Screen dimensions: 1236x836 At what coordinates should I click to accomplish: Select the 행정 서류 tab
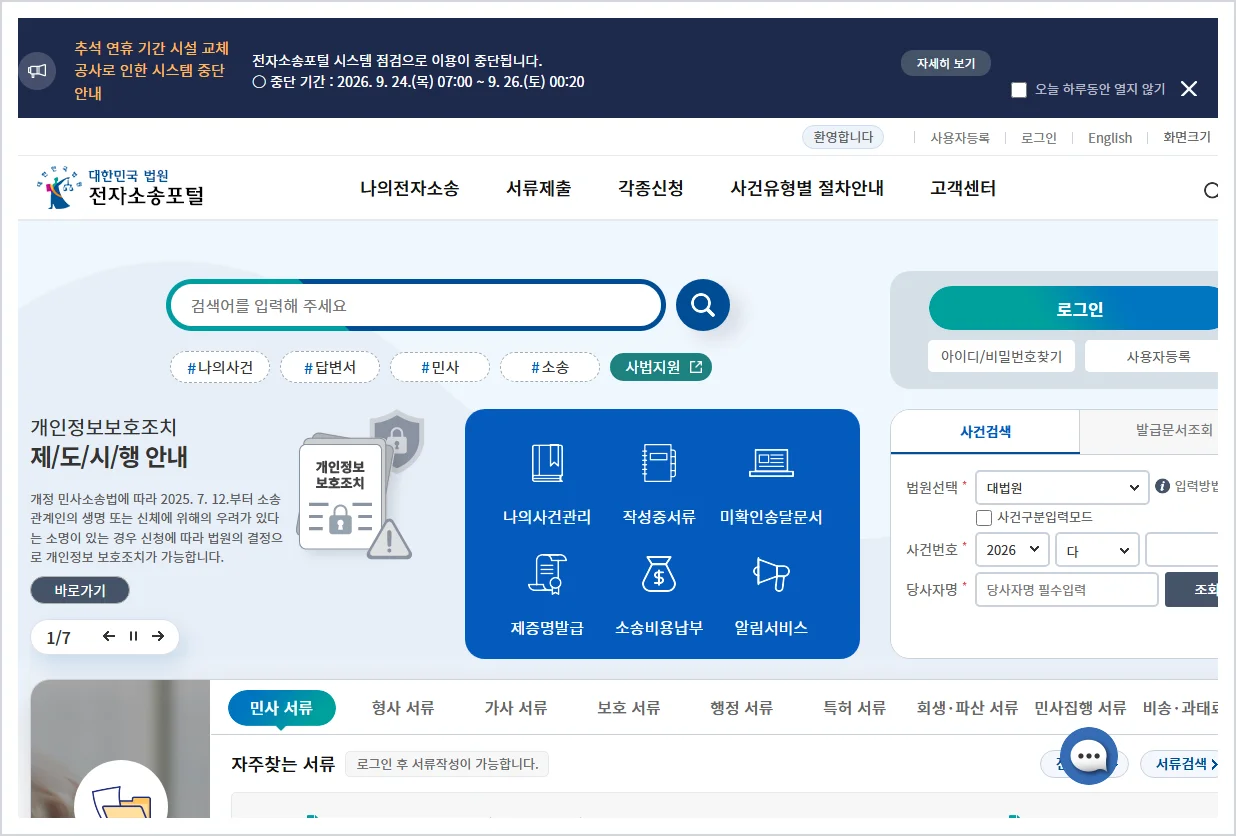click(x=742, y=708)
